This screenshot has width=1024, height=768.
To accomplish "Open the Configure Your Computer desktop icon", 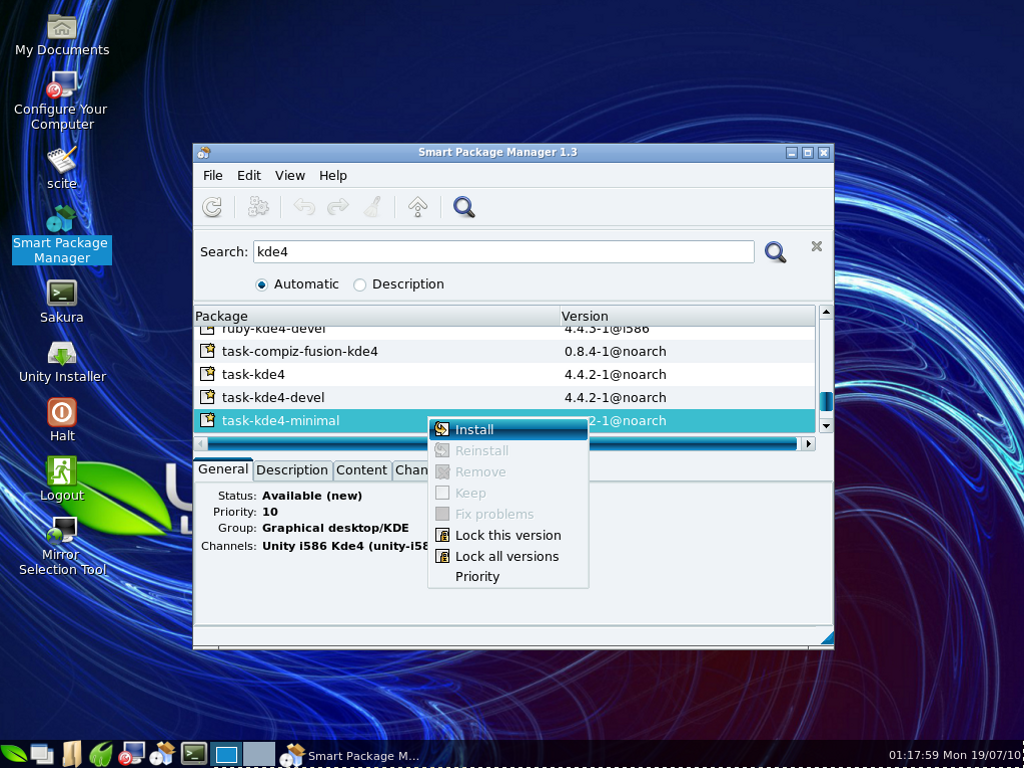I will pos(62,86).
